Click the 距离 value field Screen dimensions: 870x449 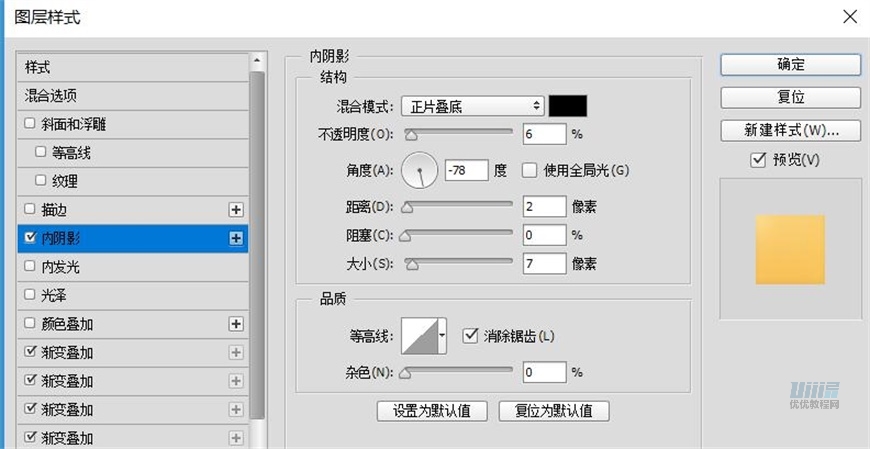click(544, 206)
